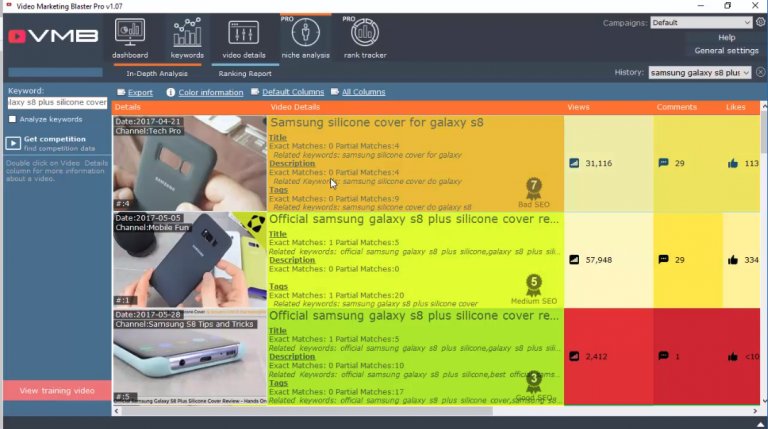Click the comment icon in Mobile Fun row

coord(663,260)
